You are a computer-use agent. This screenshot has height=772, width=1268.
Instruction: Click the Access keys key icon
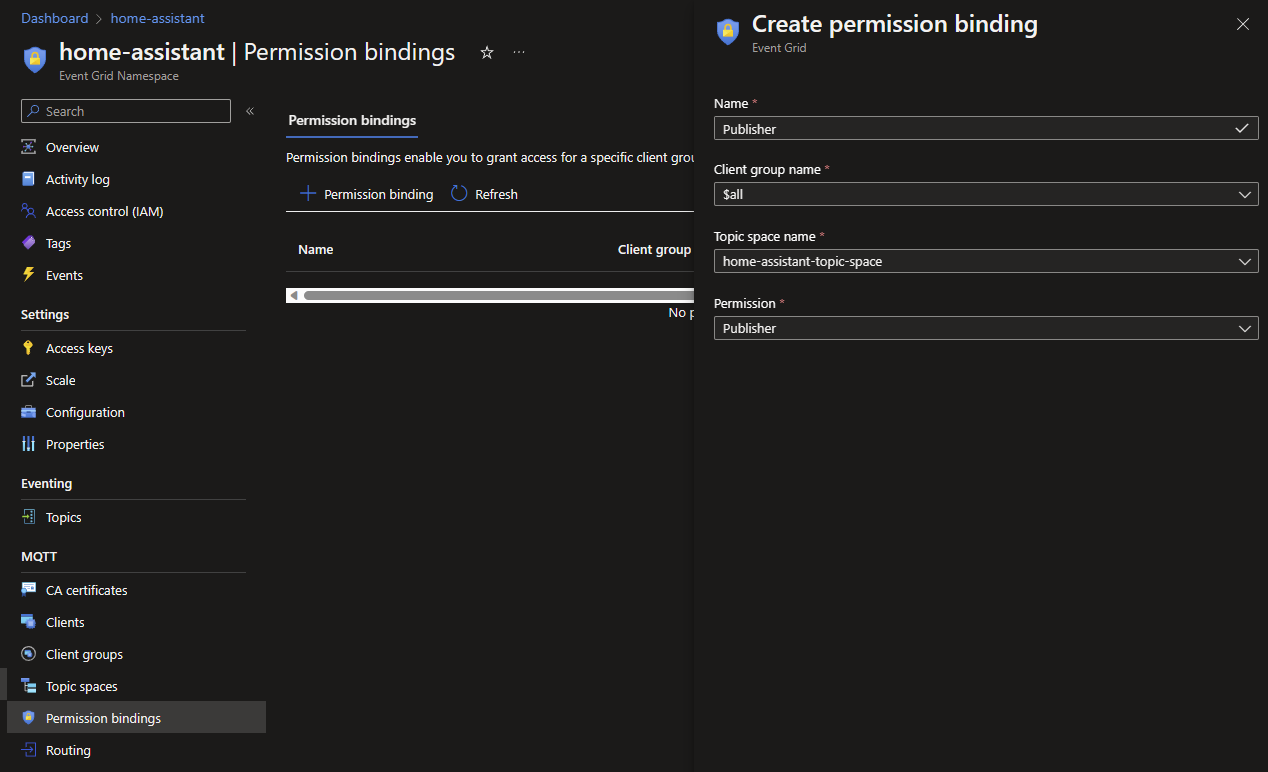point(28,348)
